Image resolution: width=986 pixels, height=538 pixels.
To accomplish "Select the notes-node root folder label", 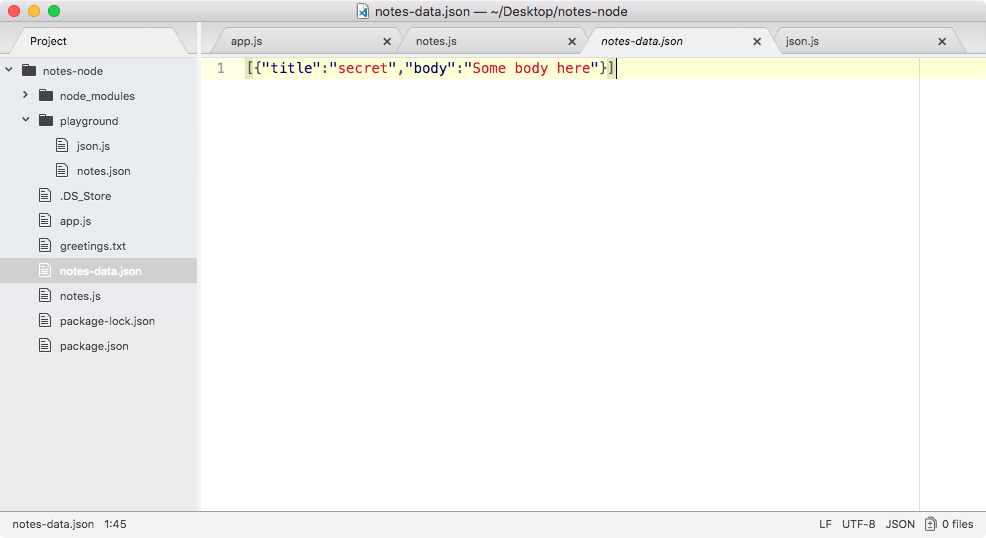I will (x=72, y=71).
